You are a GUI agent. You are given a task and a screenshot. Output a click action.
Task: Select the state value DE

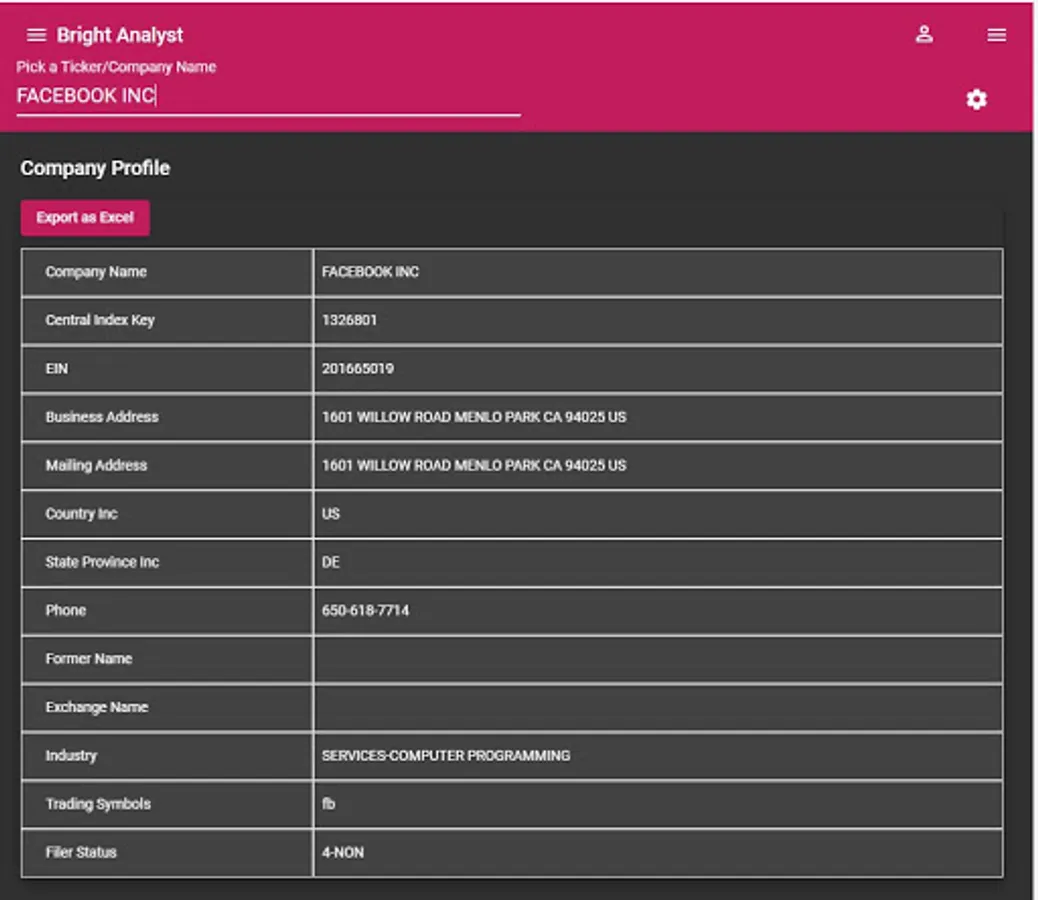click(330, 562)
